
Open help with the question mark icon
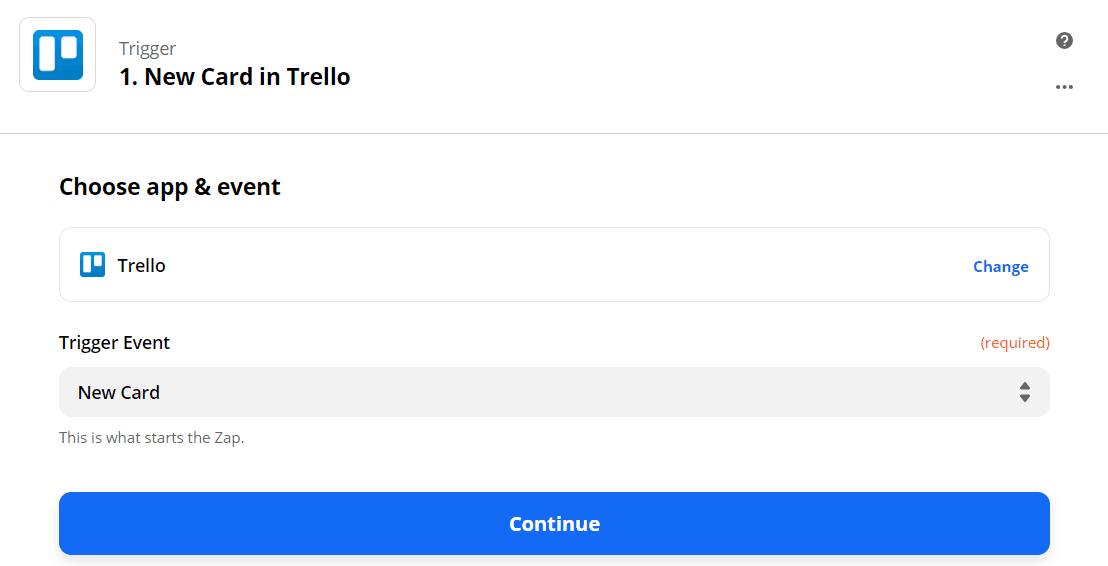(x=1064, y=41)
